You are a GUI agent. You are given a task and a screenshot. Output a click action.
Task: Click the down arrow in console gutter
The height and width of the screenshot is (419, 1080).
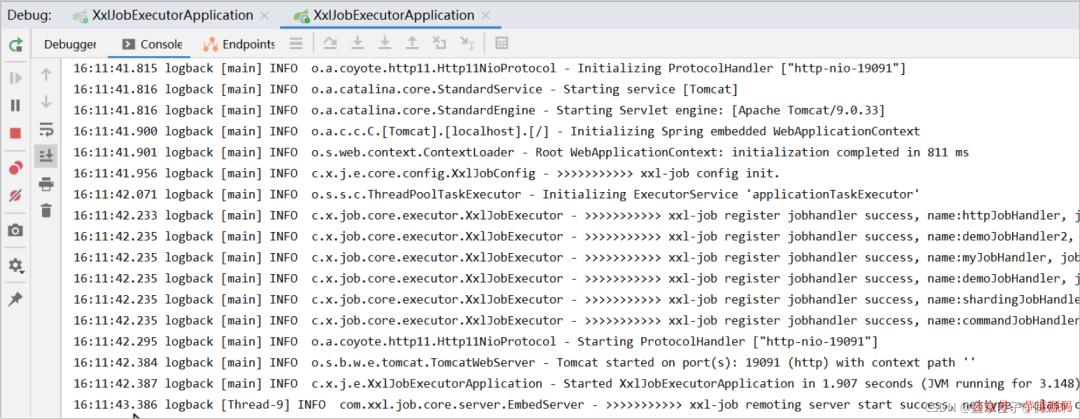pyautogui.click(x=46, y=102)
